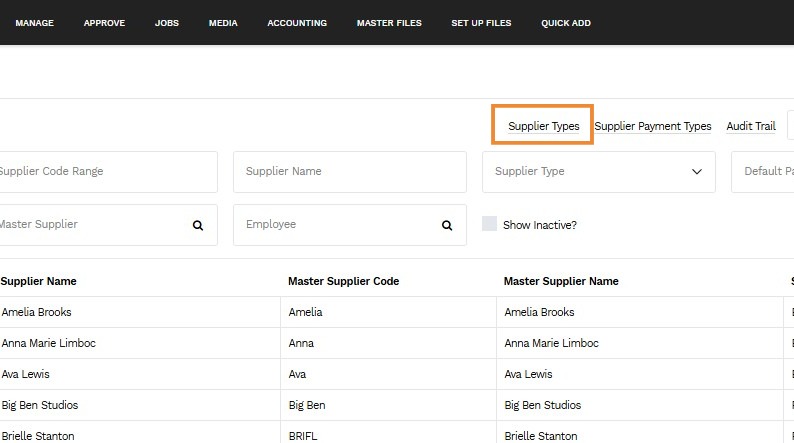Screen dimensions: 794x443
Task: Click Amelia Brooks in Master Supplier Name column
Action: 539,312
